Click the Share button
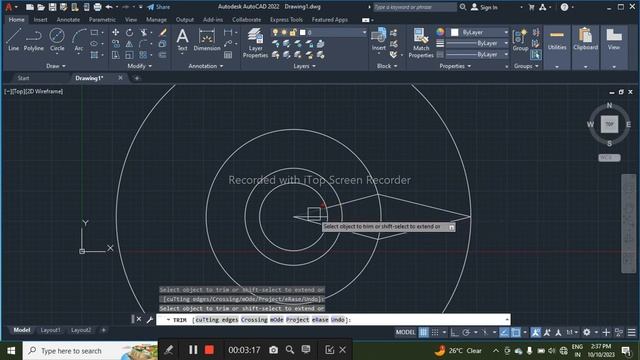Image resolution: width=640 pixels, height=360 pixels. tap(159, 7)
